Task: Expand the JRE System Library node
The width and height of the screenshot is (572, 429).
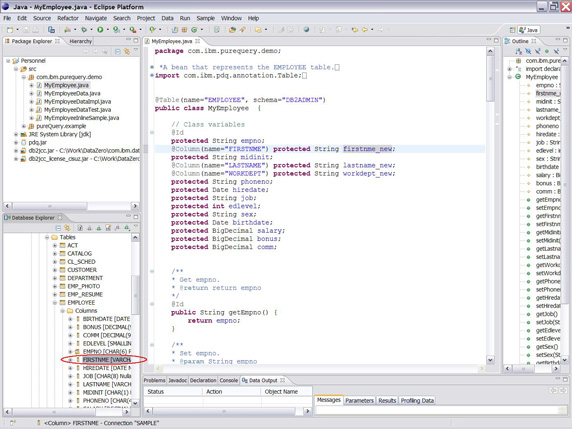Action: tap(16, 134)
